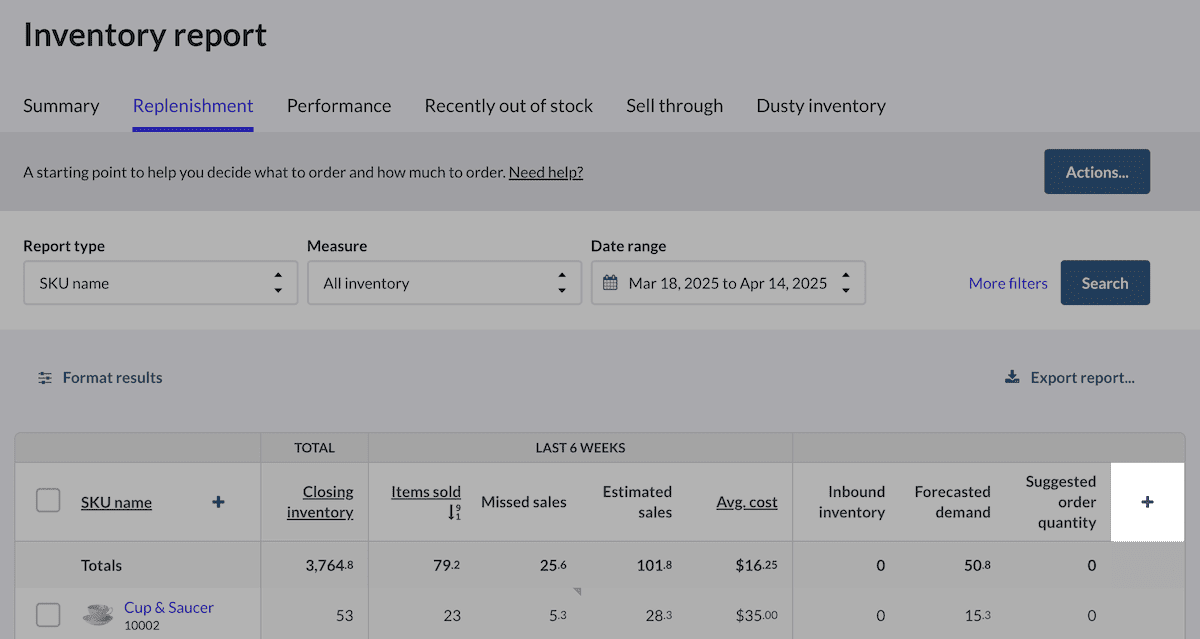Open the More filters link

pyautogui.click(x=1008, y=283)
